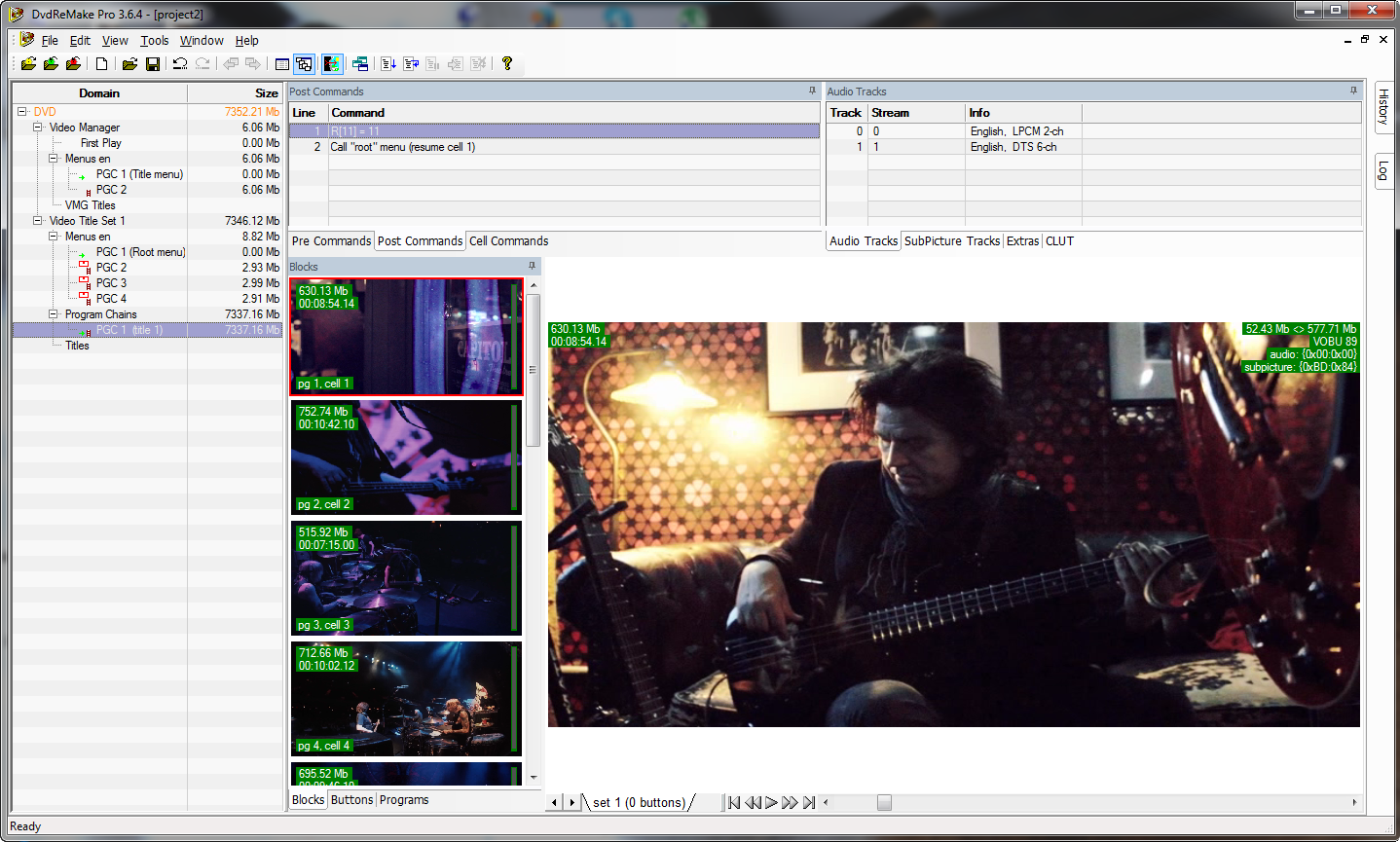The width and height of the screenshot is (1400, 842).
Task: Toggle the list view toolbar button
Action: pyautogui.click(x=282, y=64)
